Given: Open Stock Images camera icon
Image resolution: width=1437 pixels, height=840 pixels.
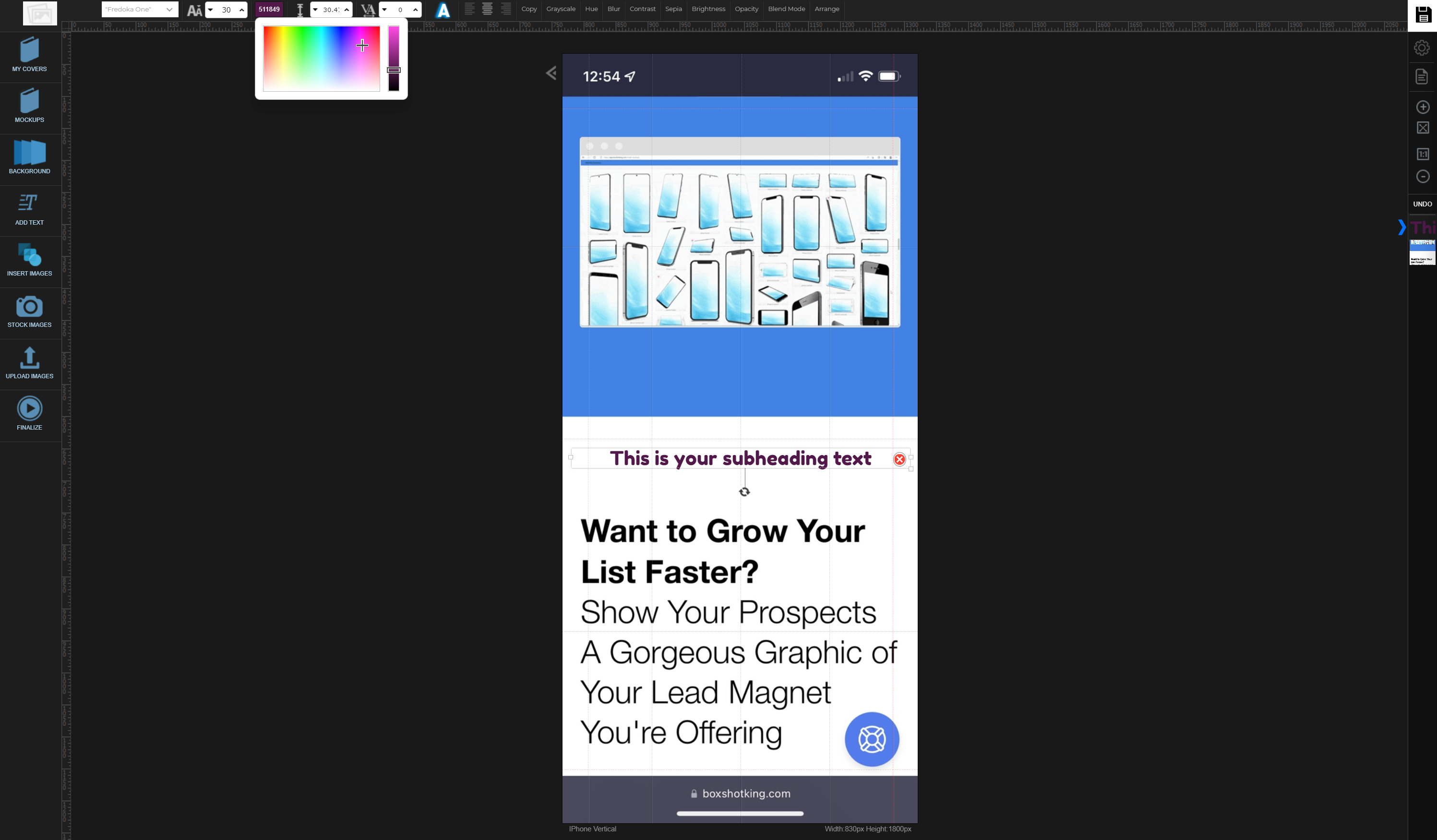Looking at the screenshot, I should (29, 307).
